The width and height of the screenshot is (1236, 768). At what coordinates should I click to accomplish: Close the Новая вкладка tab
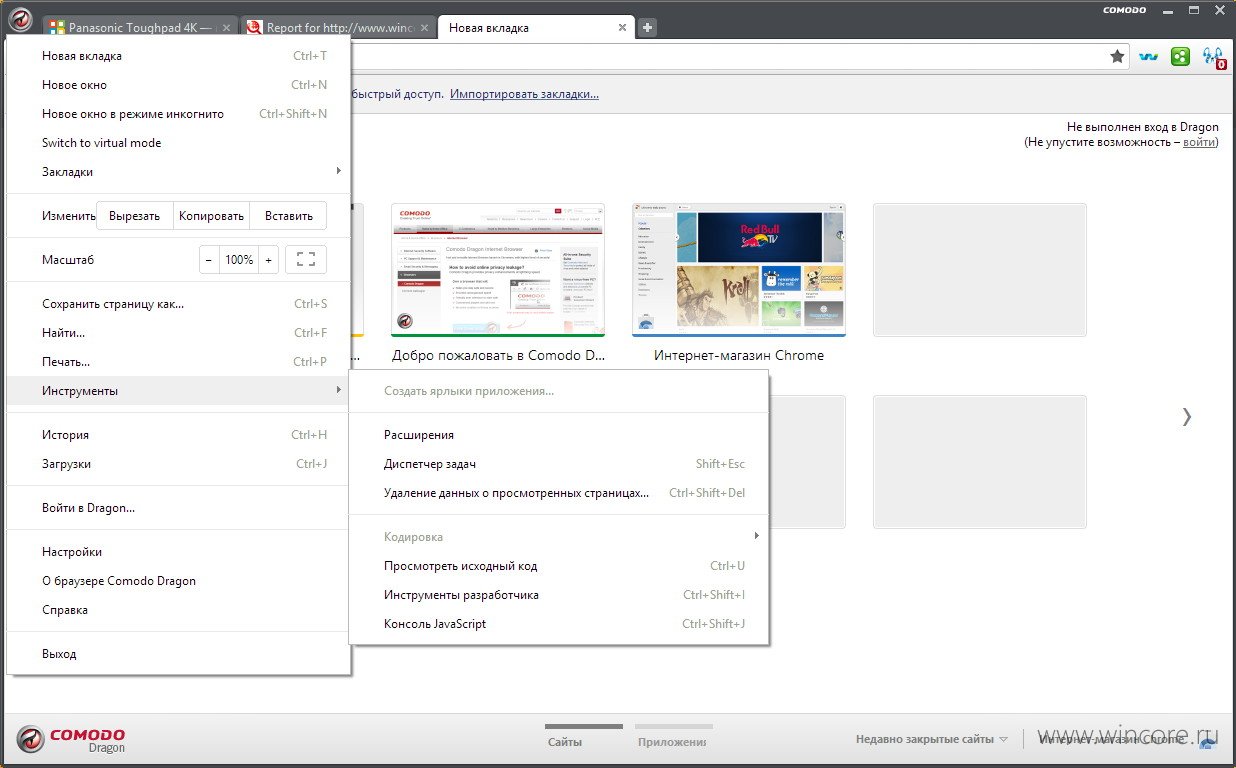pyautogui.click(x=623, y=28)
